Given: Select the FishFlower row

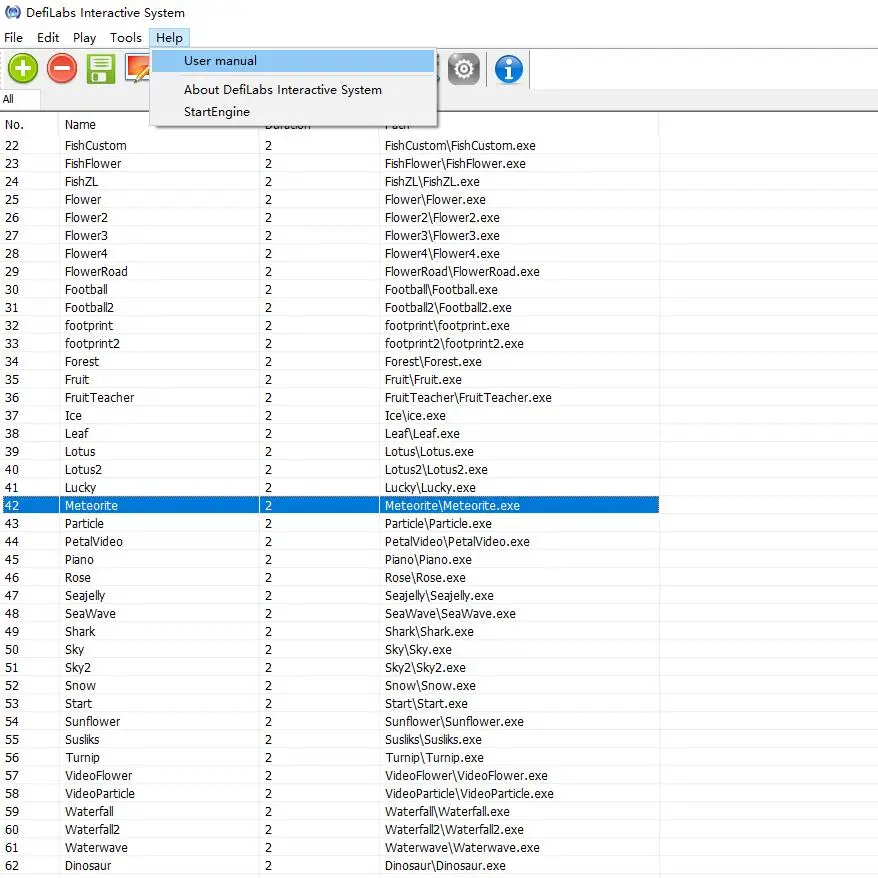Looking at the screenshot, I should point(330,164).
